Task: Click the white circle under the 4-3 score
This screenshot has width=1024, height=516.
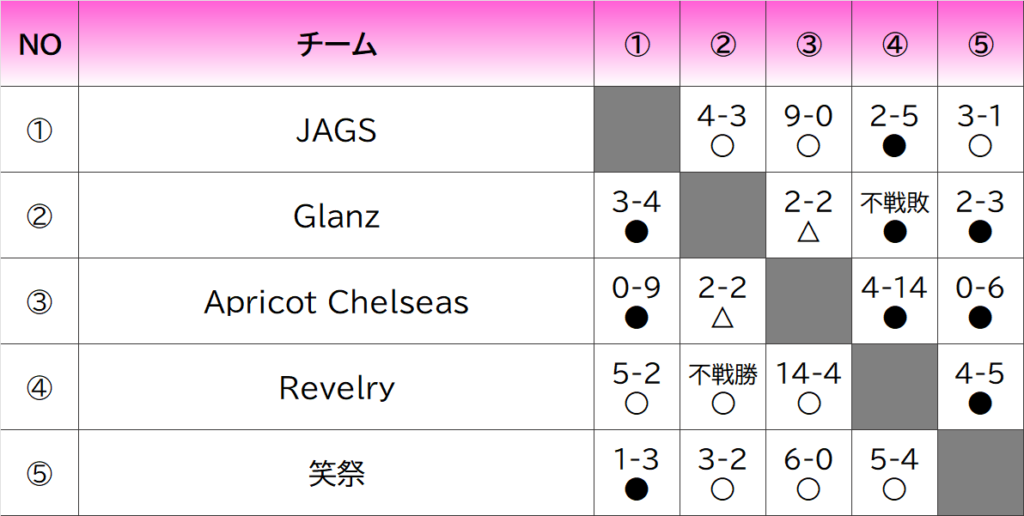Action: pyautogui.click(x=723, y=146)
